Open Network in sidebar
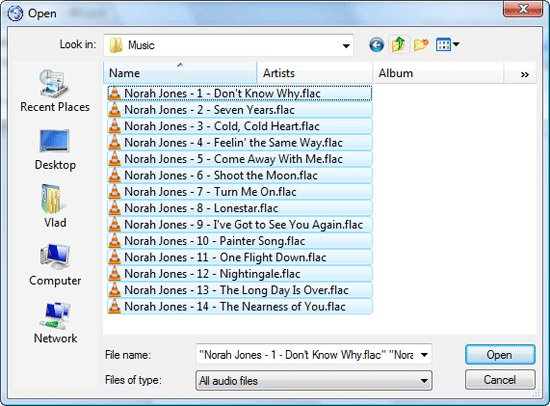This screenshot has height=406, width=550. pyautogui.click(x=55, y=323)
